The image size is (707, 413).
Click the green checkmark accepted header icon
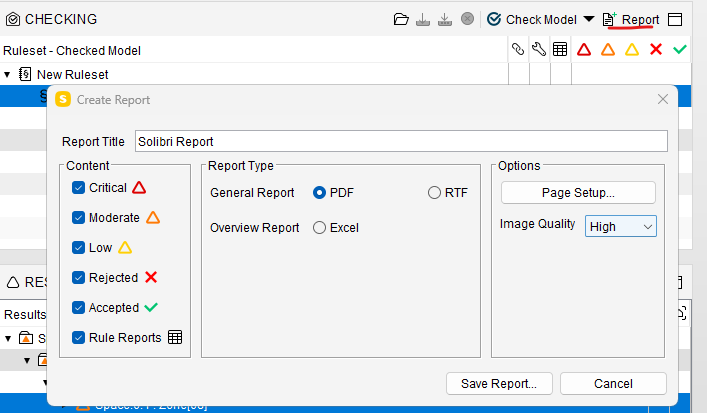[x=680, y=49]
